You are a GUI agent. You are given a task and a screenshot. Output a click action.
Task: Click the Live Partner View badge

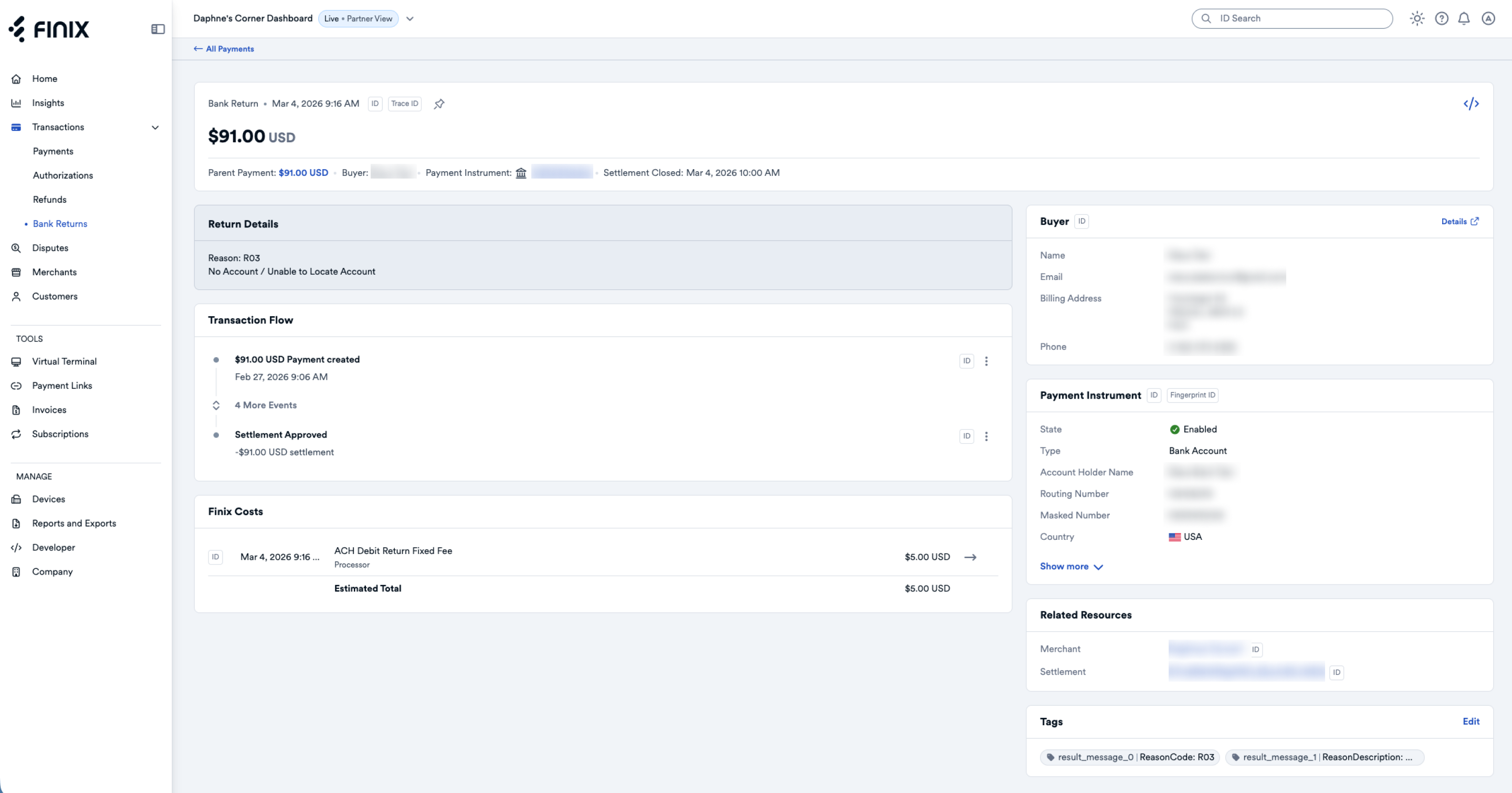tap(358, 19)
